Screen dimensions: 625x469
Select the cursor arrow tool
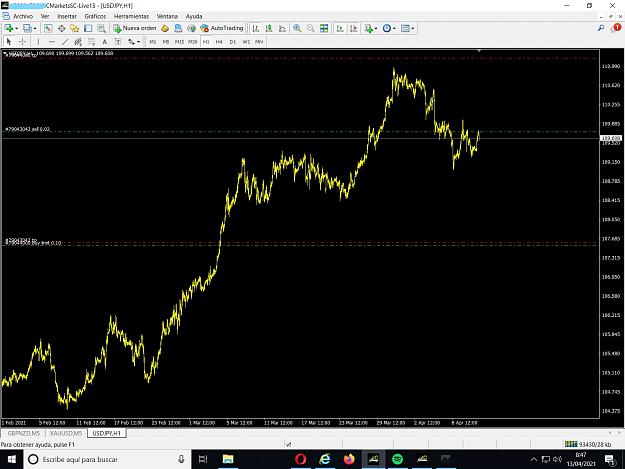pyautogui.click(x=9, y=41)
